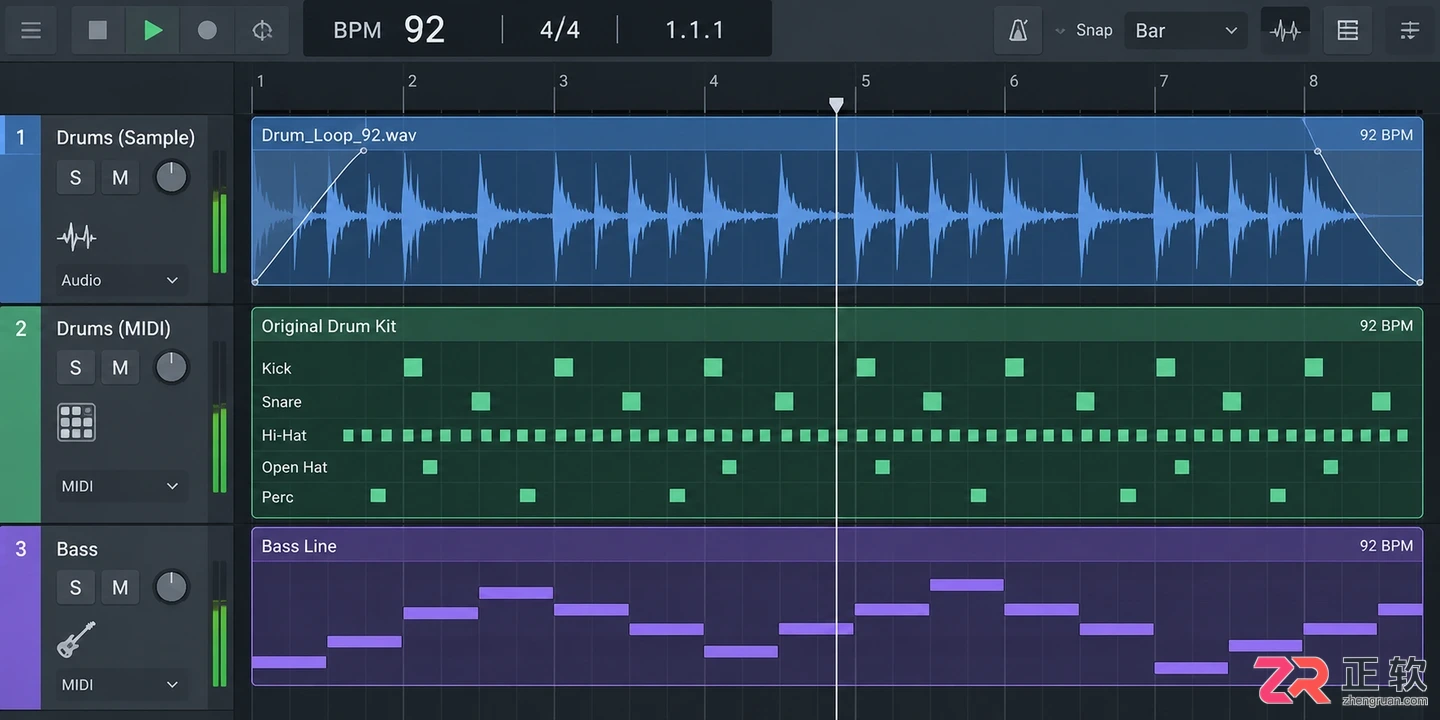Click the Perc row label
The image size is (1440, 720).
pos(277,497)
